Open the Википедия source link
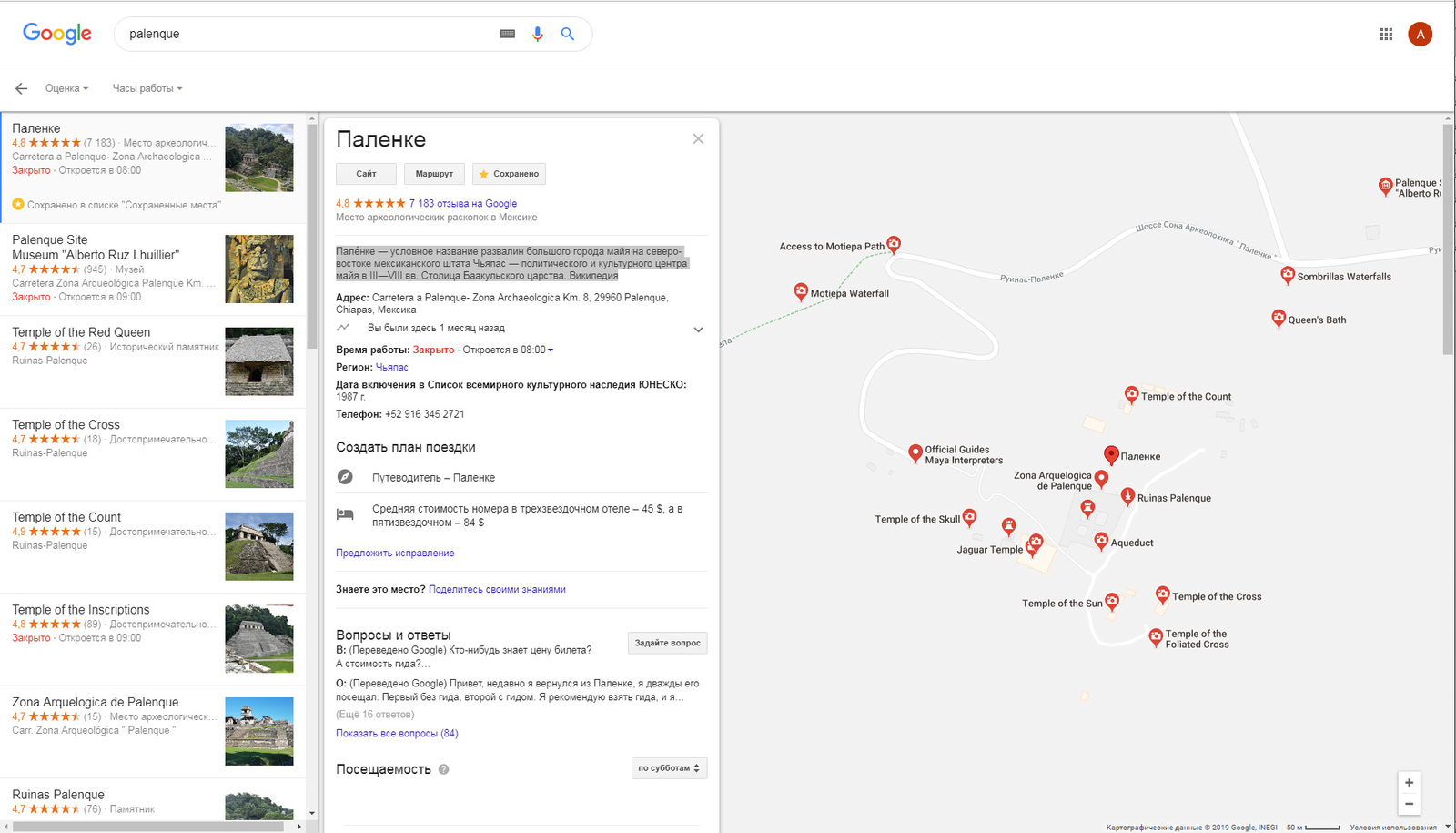The image size is (1456, 833). (x=593, y=276)
